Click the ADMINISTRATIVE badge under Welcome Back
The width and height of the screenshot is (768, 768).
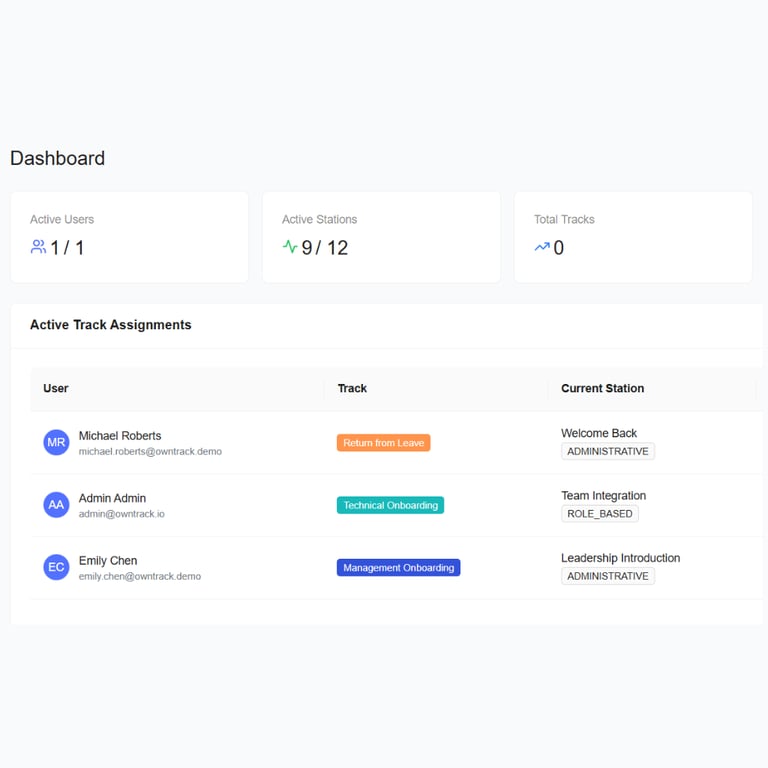(x=608, y=451)
